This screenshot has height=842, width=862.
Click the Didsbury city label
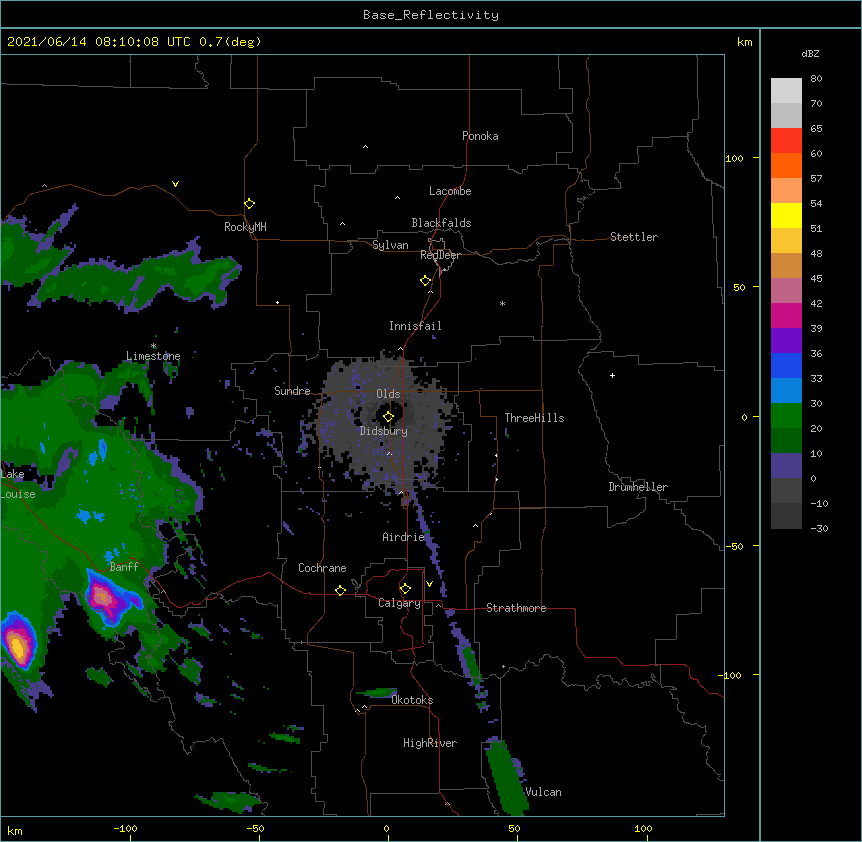(x=384, y=431)
